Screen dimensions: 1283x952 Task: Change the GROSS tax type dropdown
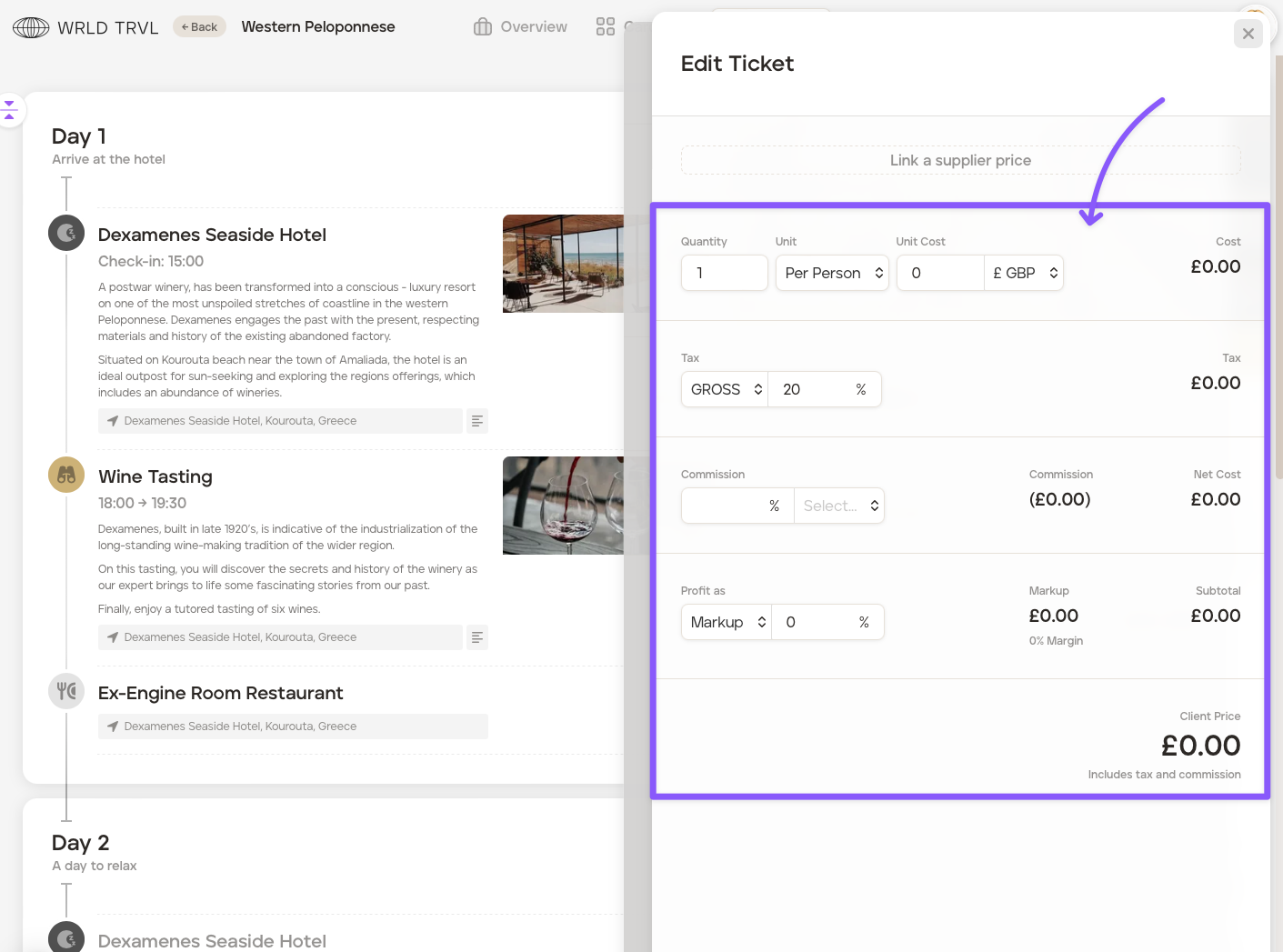click(x=725, y=389)
